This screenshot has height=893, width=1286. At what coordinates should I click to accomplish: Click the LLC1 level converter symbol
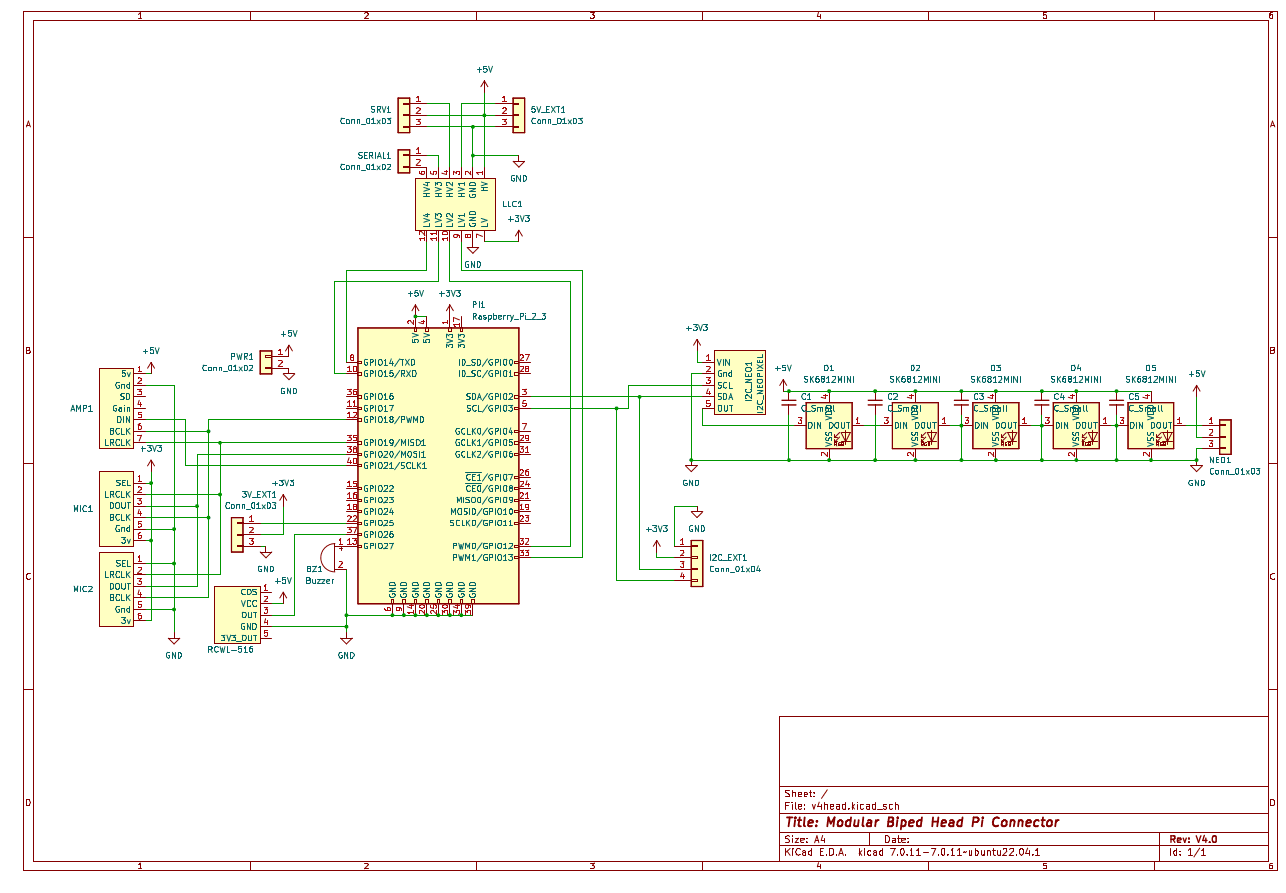tap(455, 204)
